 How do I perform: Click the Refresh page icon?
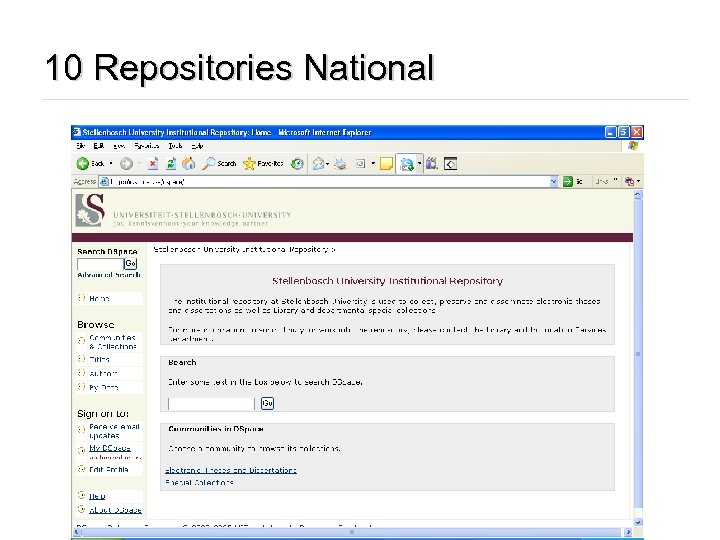[171, 163]
